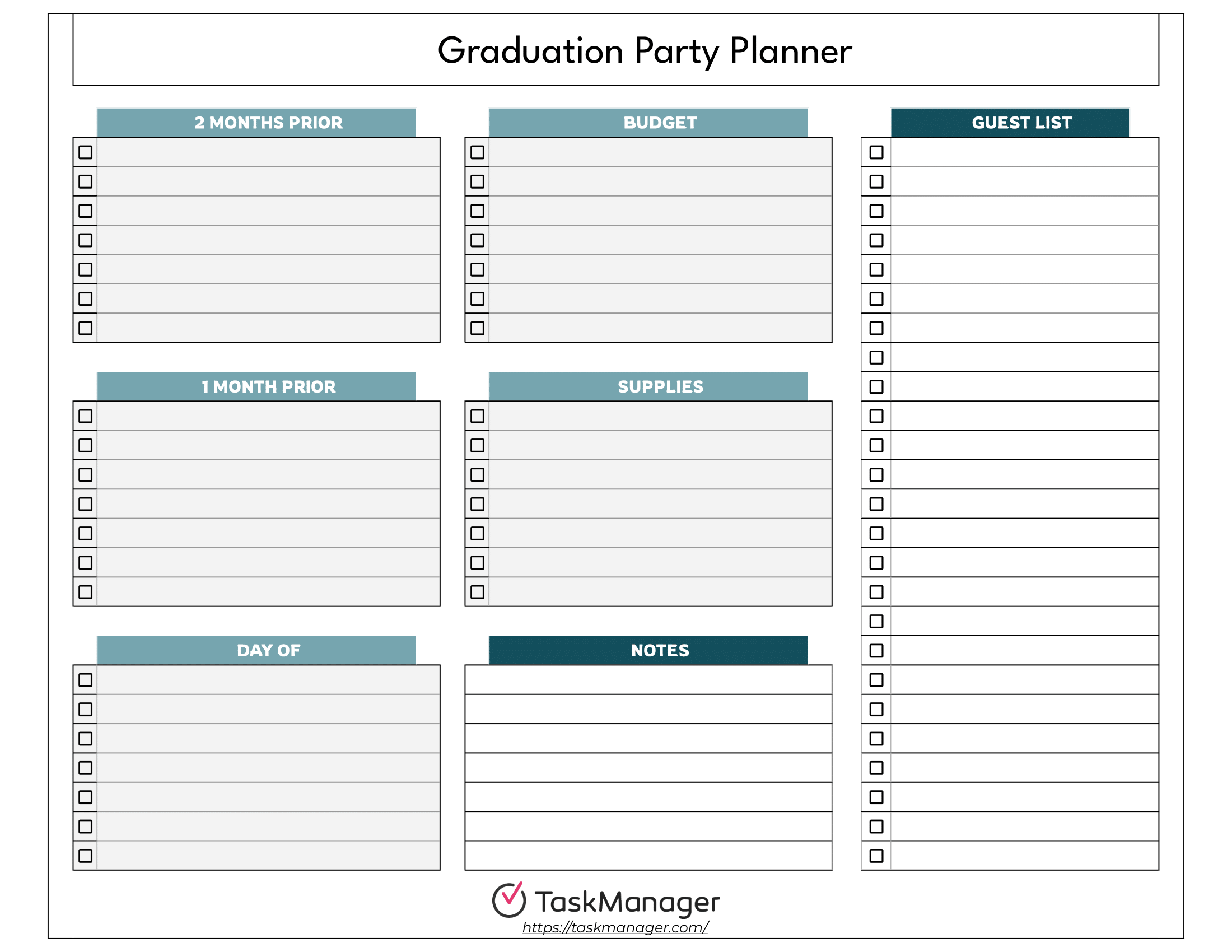Image resolution: width=1232 pixels, height=952 pixels.
Task: Check the first Budget checkbox
Action: click(x=477, y=152)
